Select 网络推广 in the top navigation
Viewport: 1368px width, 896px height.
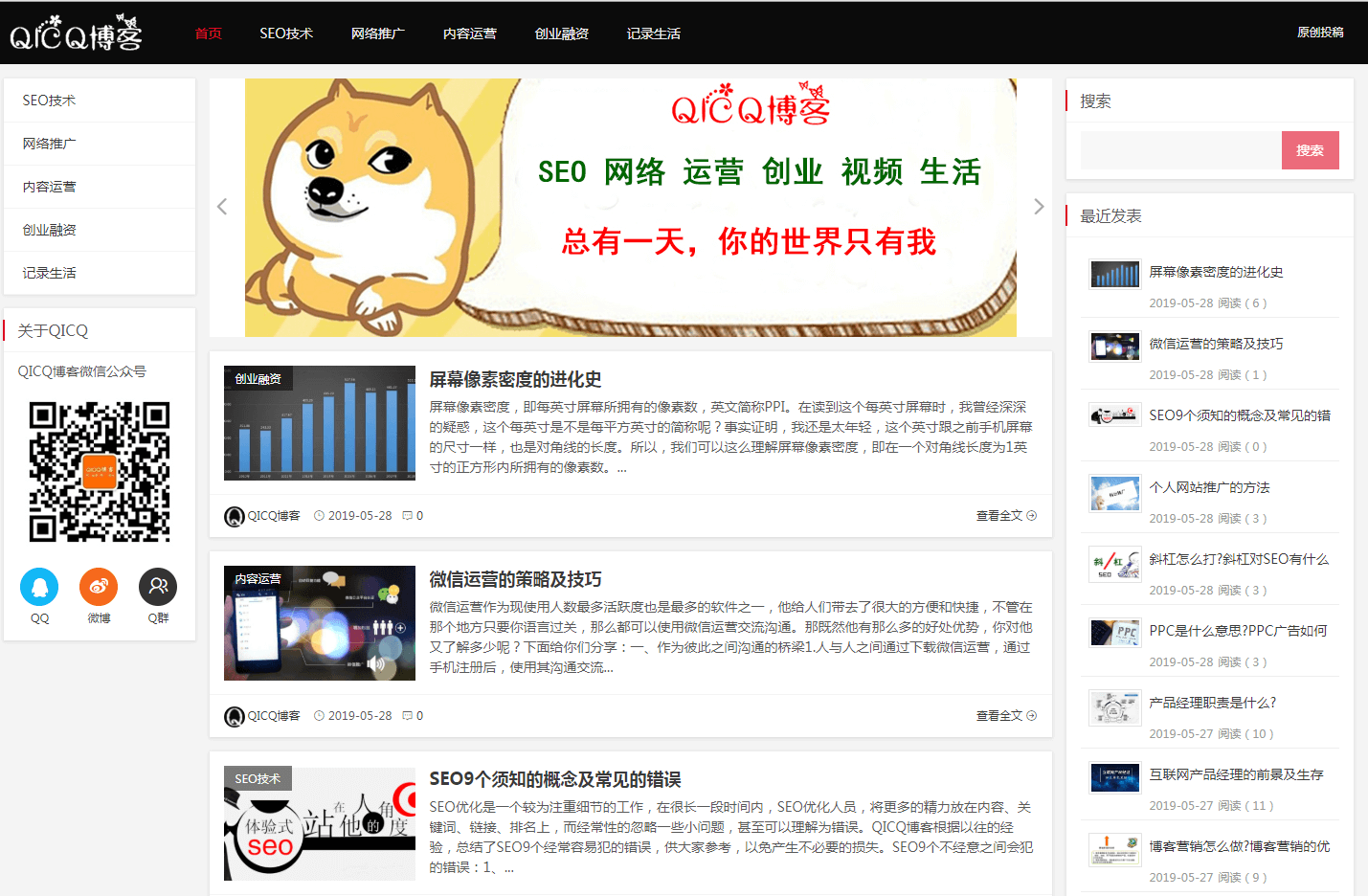[377, 34]
